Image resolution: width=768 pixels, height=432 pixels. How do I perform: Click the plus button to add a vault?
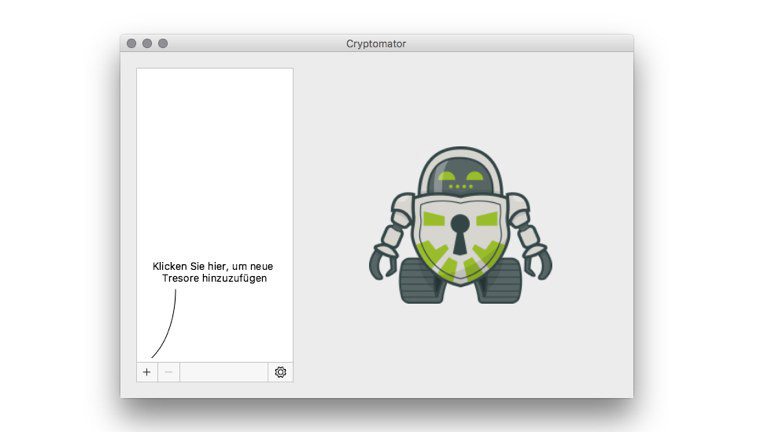coord(147,372)
